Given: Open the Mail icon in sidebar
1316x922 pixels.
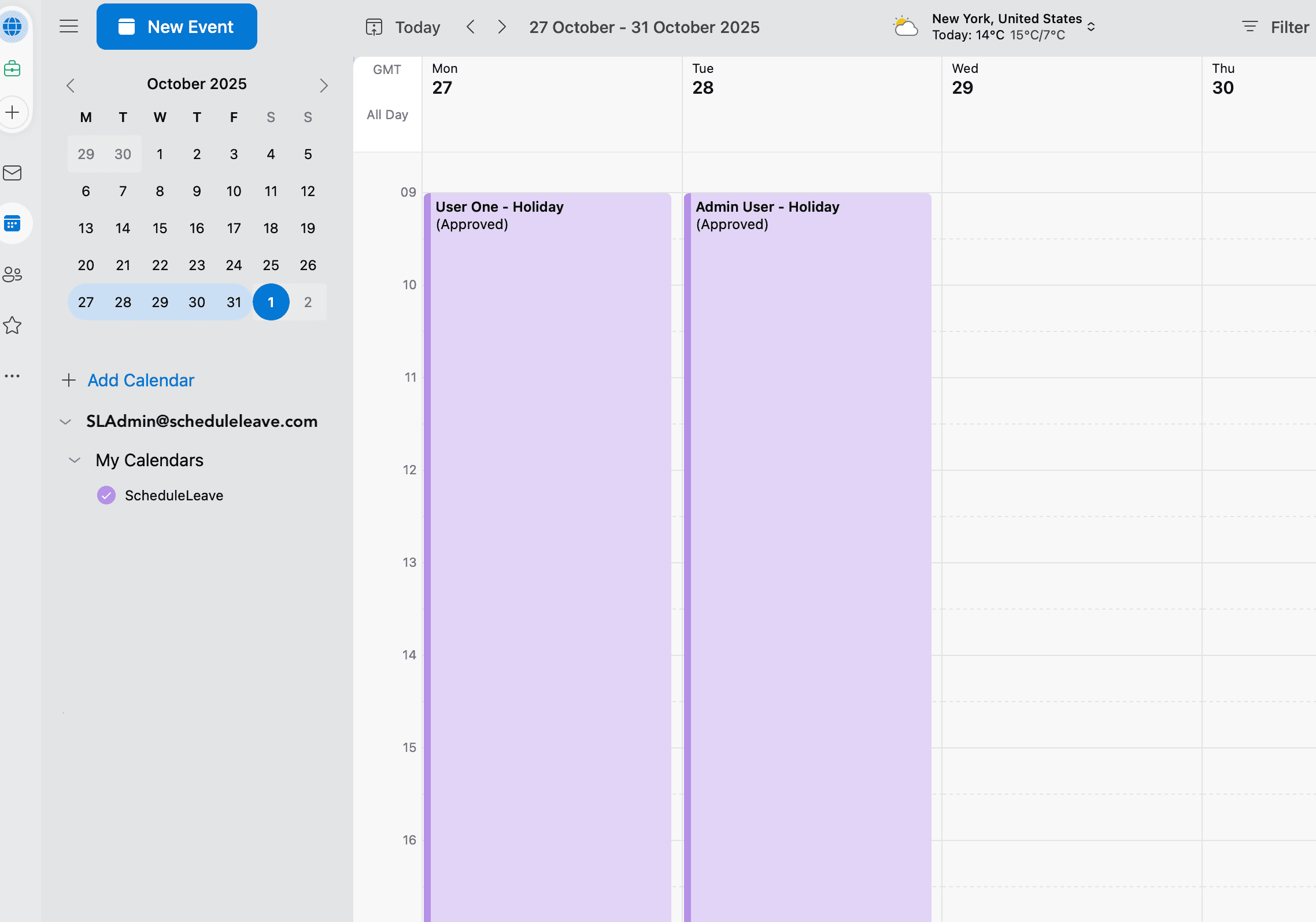Looking at the screenshot, I should click(12, 173).
